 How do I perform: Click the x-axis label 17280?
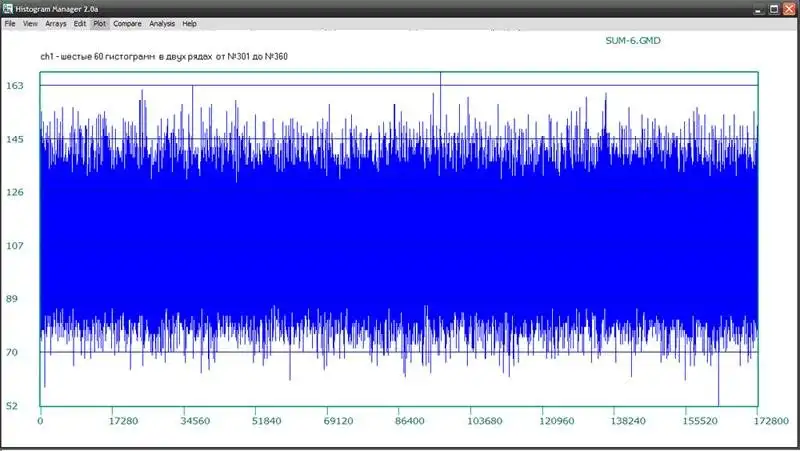click(x=123, y=421)
